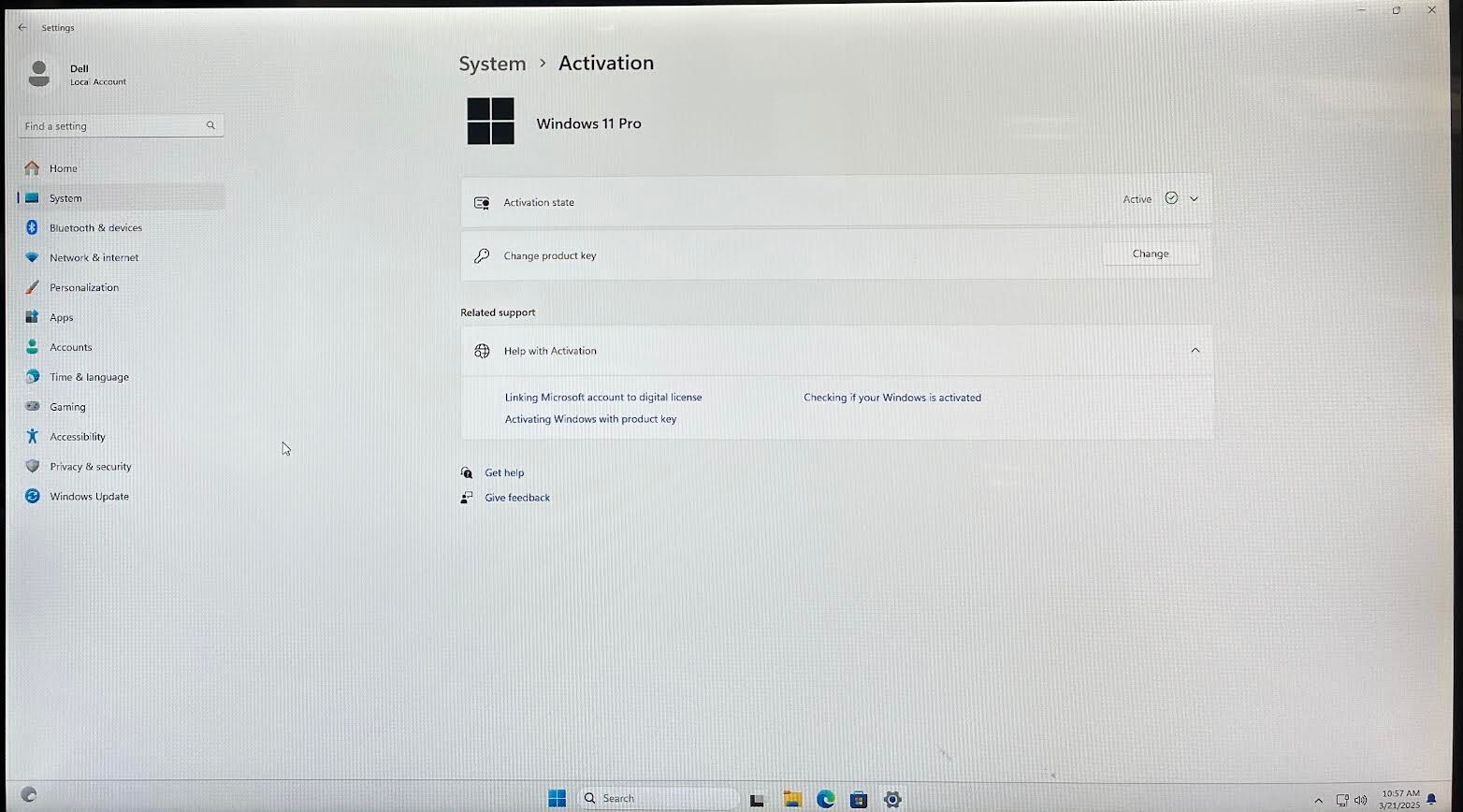Click the Get help link
Screen dimensions: 1463x812
pyautogui.click(x=504, y=472)
